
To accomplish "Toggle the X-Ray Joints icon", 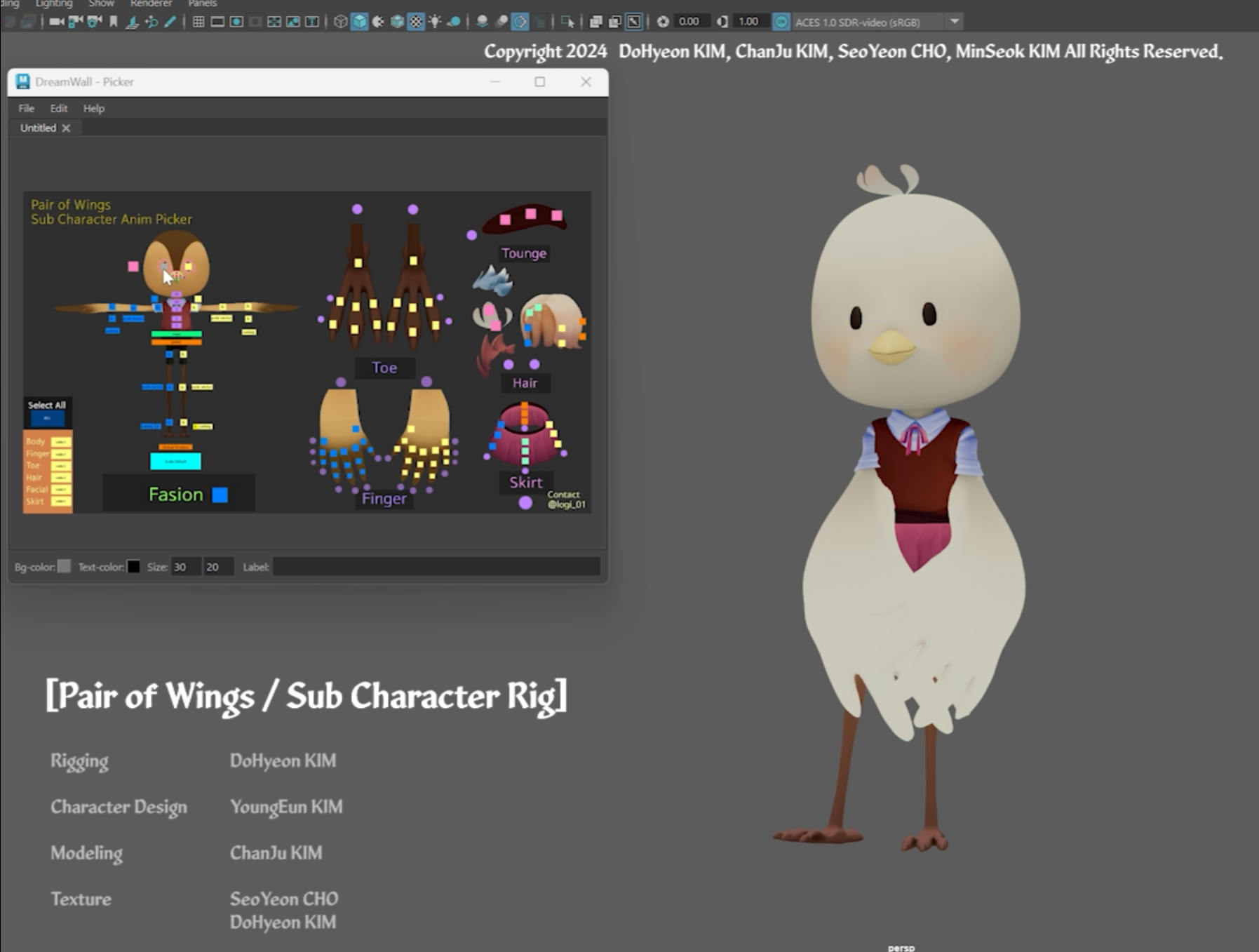I will pyautogui.click(x=633, y=22).
